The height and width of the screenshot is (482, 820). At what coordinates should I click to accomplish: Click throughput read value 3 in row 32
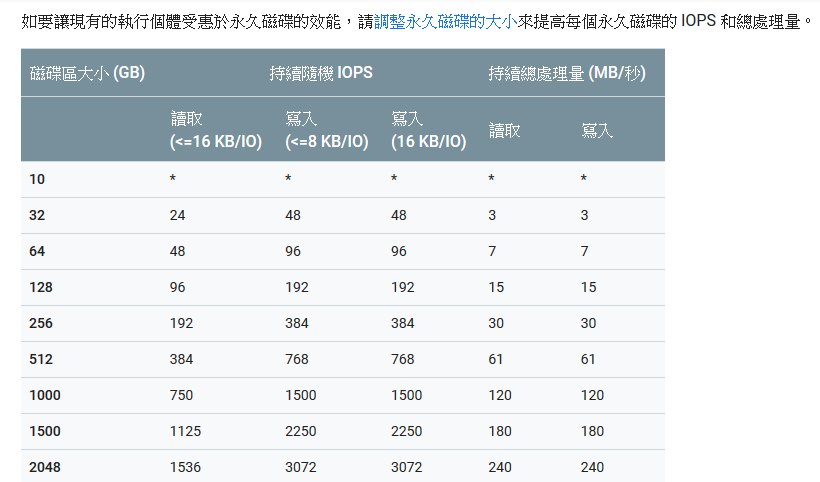[x=492, y=215]
